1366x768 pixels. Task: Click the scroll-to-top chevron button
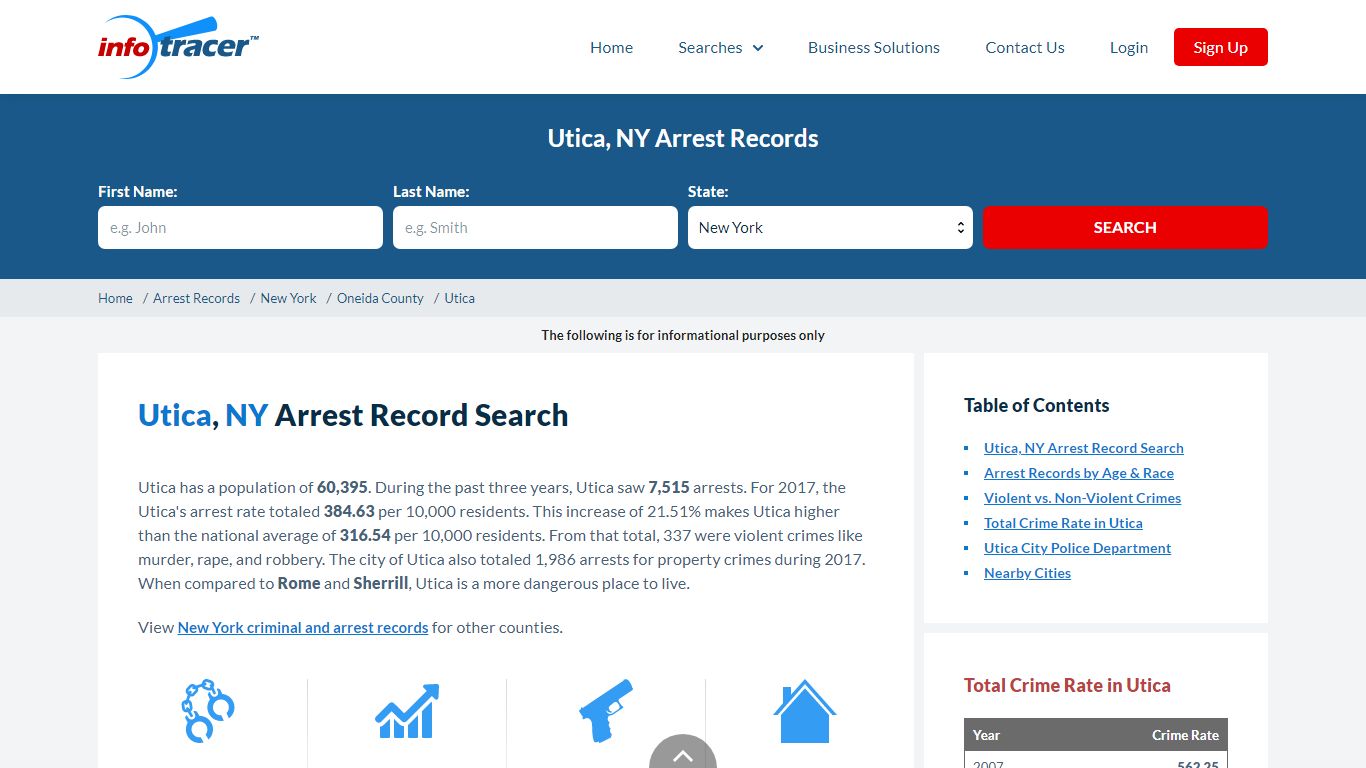[683, 753]
